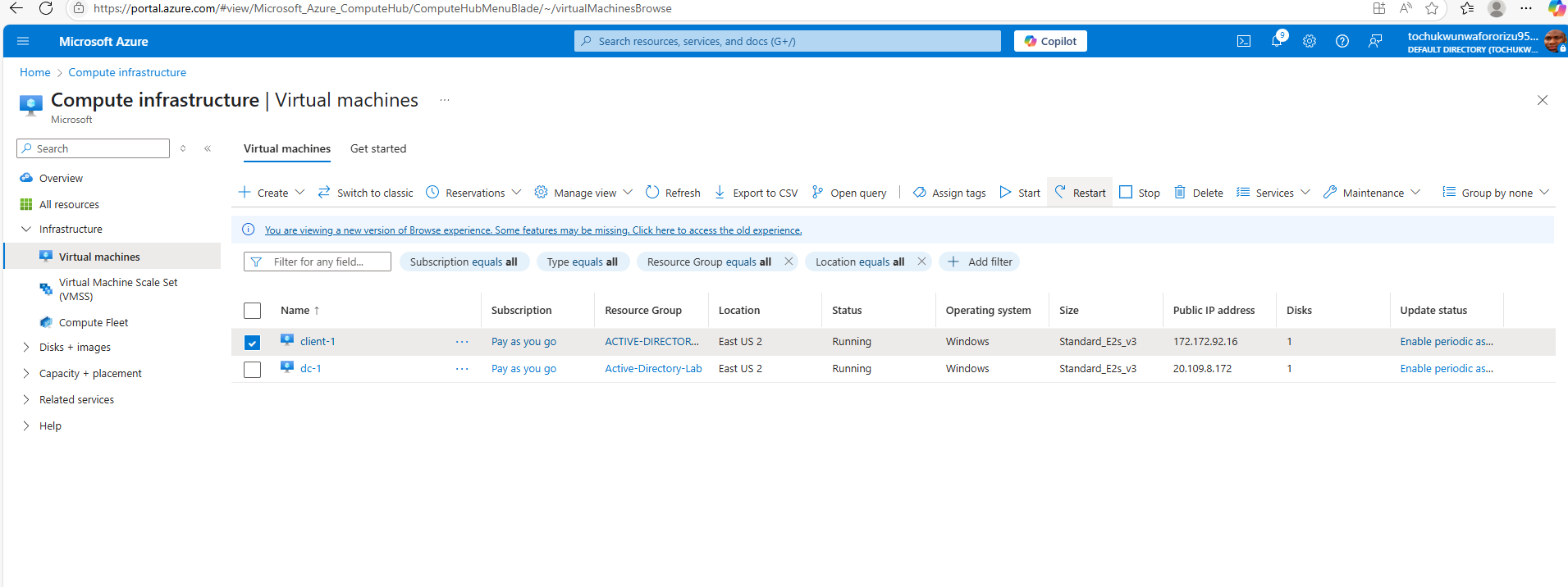The image size is (1568, 587).
Task: Open the client-1 virtual machine link
Action: click(318, 342)
